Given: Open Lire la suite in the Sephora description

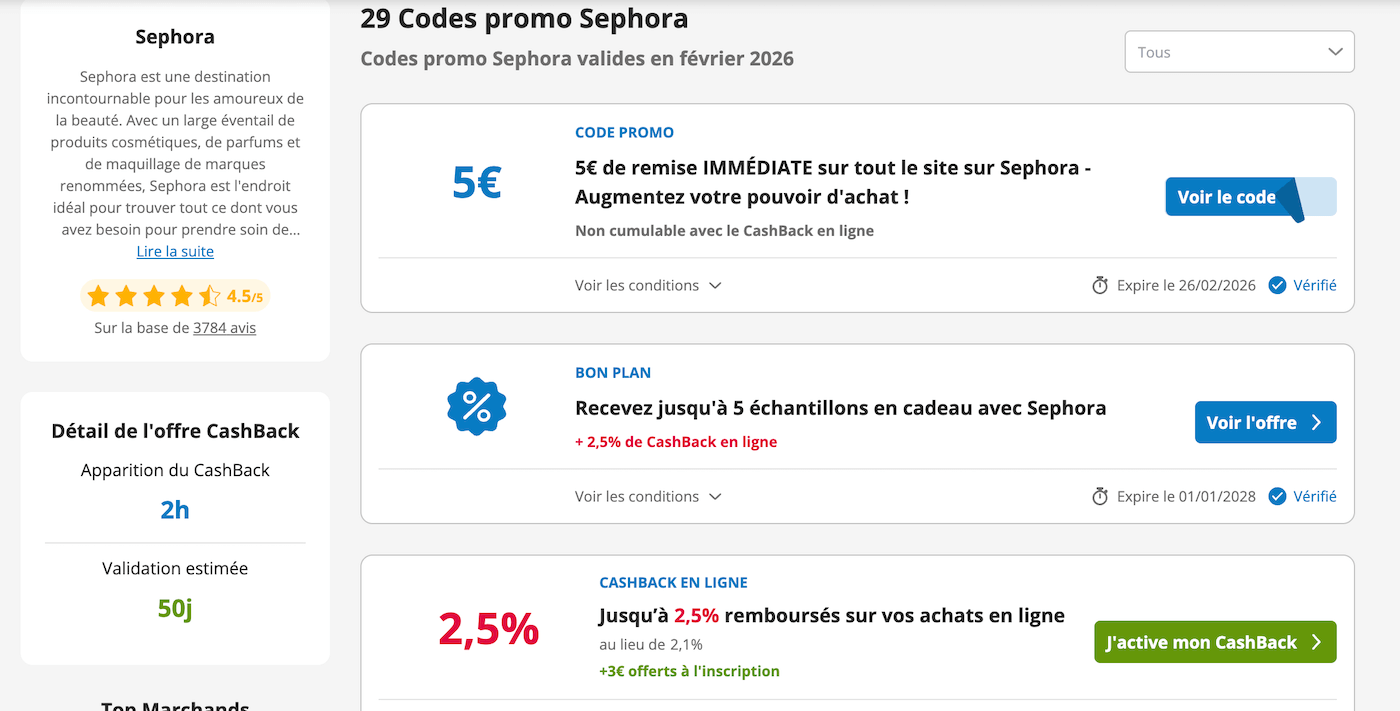Looking at the screenshot, I should 175,251.
